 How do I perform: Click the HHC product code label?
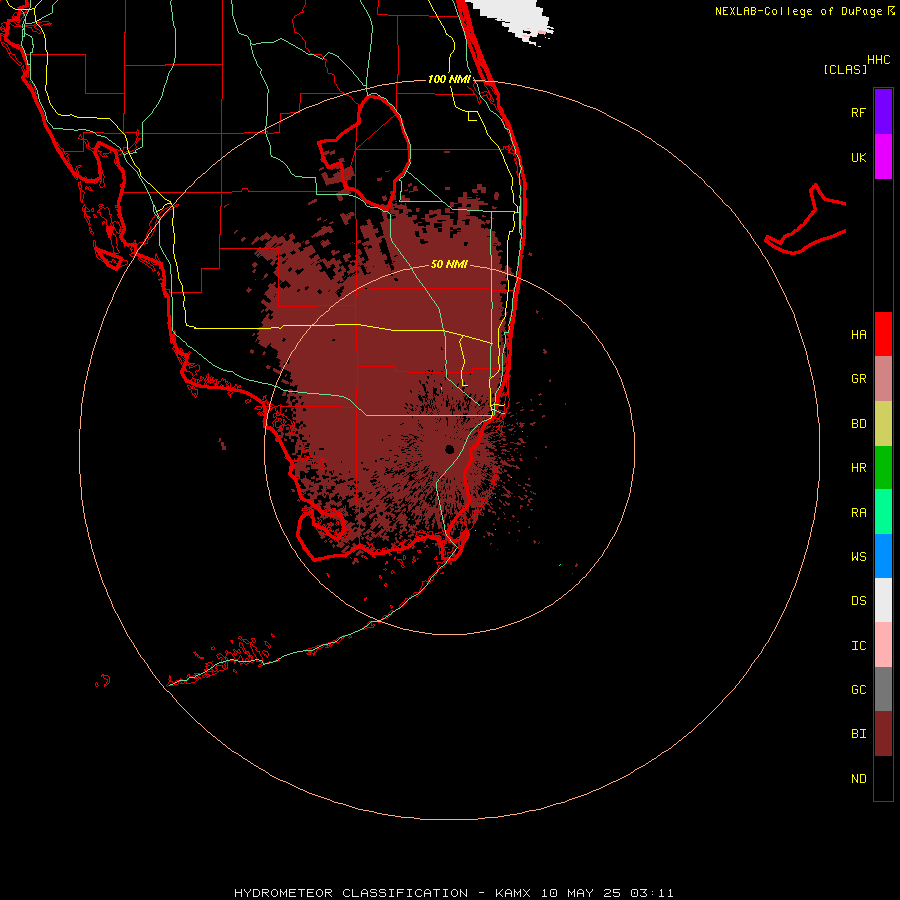point(878,60)
